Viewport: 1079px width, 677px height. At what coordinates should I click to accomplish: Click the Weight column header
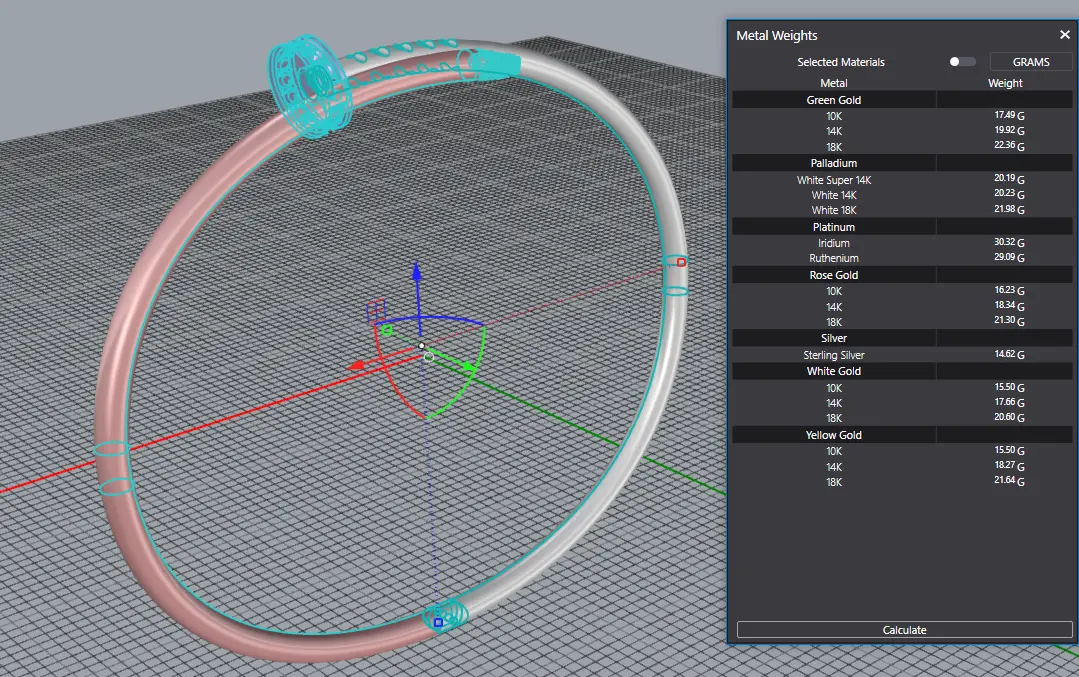point(1004,83)
